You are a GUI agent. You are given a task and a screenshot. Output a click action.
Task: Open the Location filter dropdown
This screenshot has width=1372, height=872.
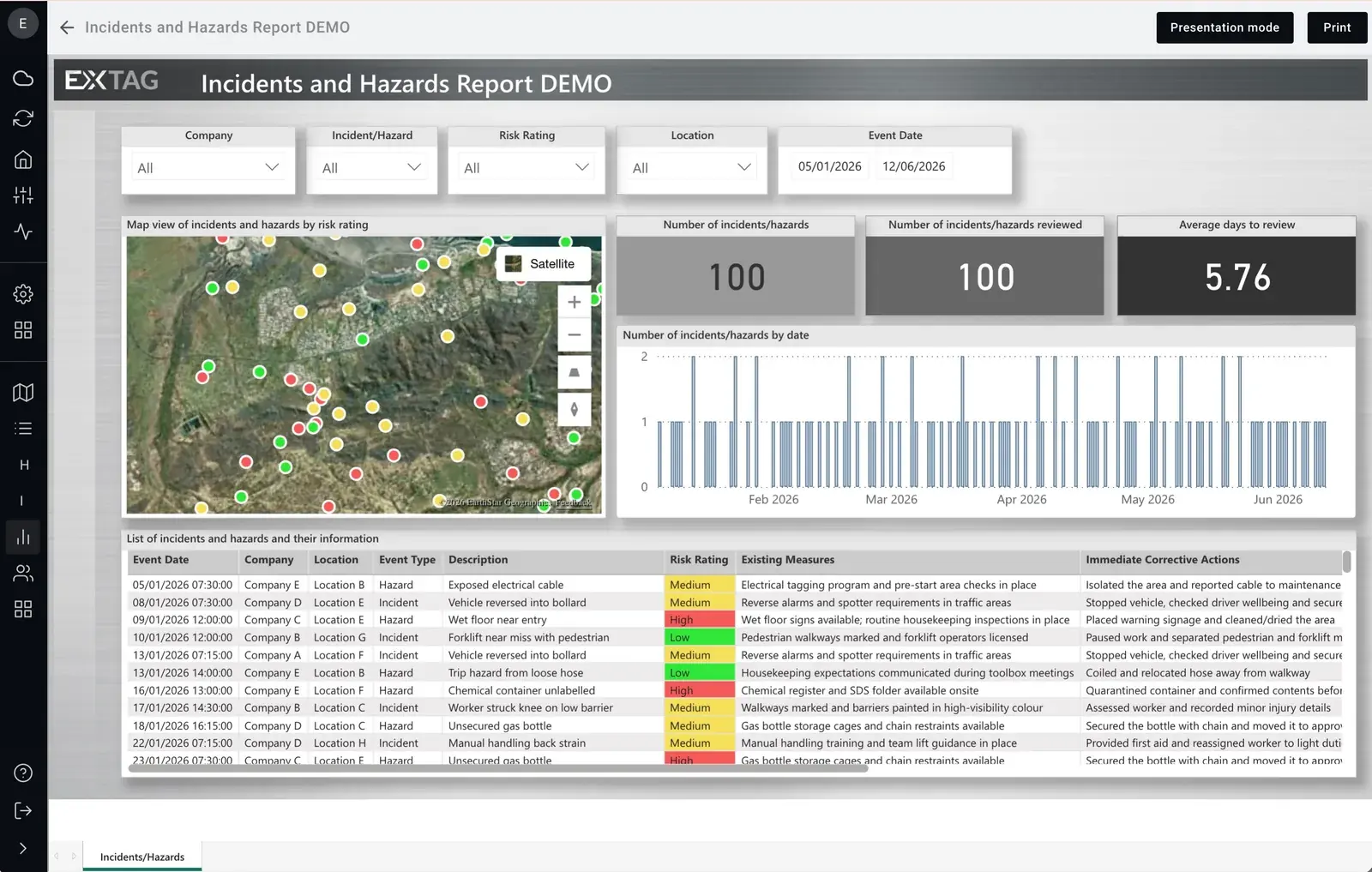coord(692,168)
